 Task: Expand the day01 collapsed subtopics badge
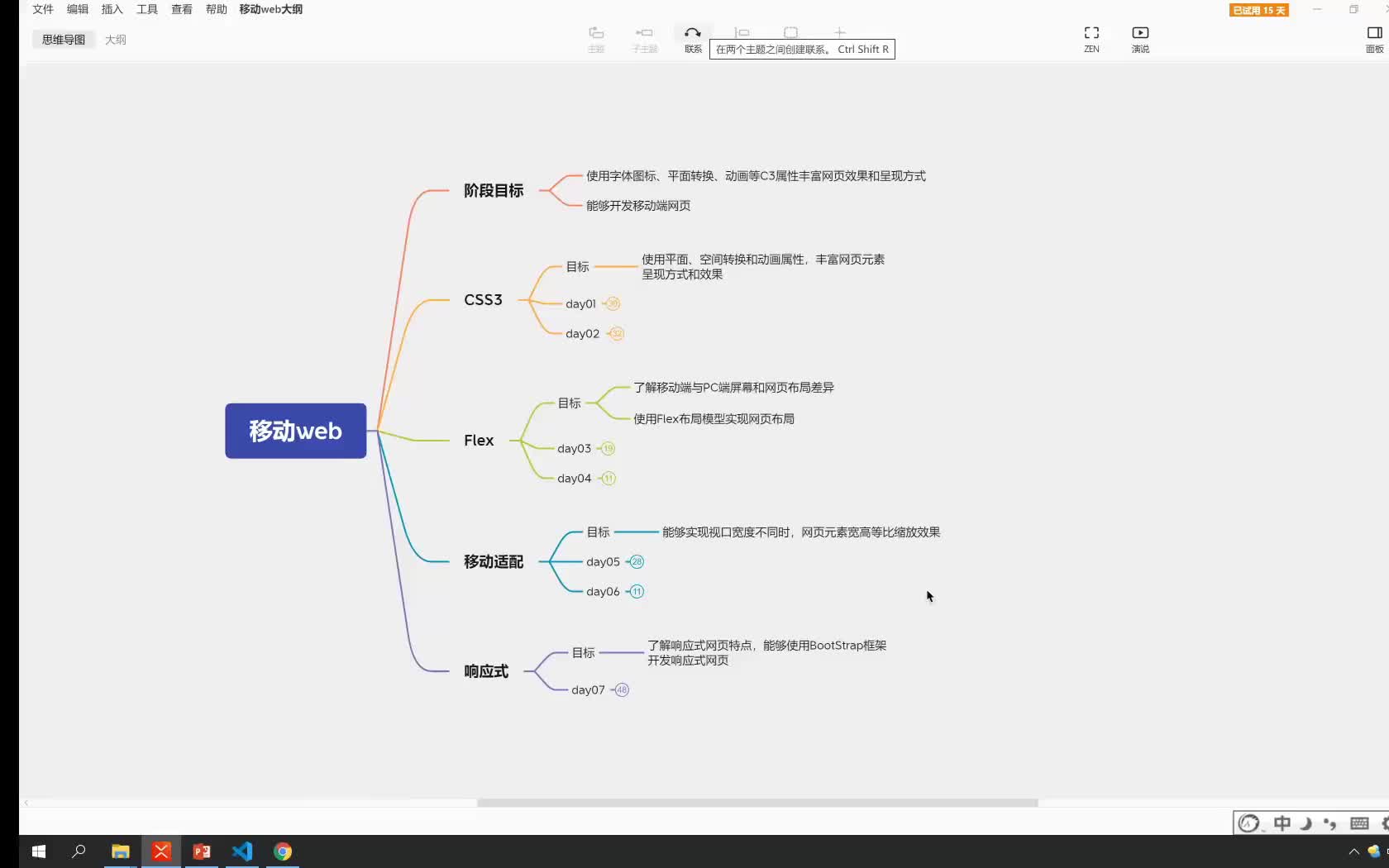click(x=613, y=303)
